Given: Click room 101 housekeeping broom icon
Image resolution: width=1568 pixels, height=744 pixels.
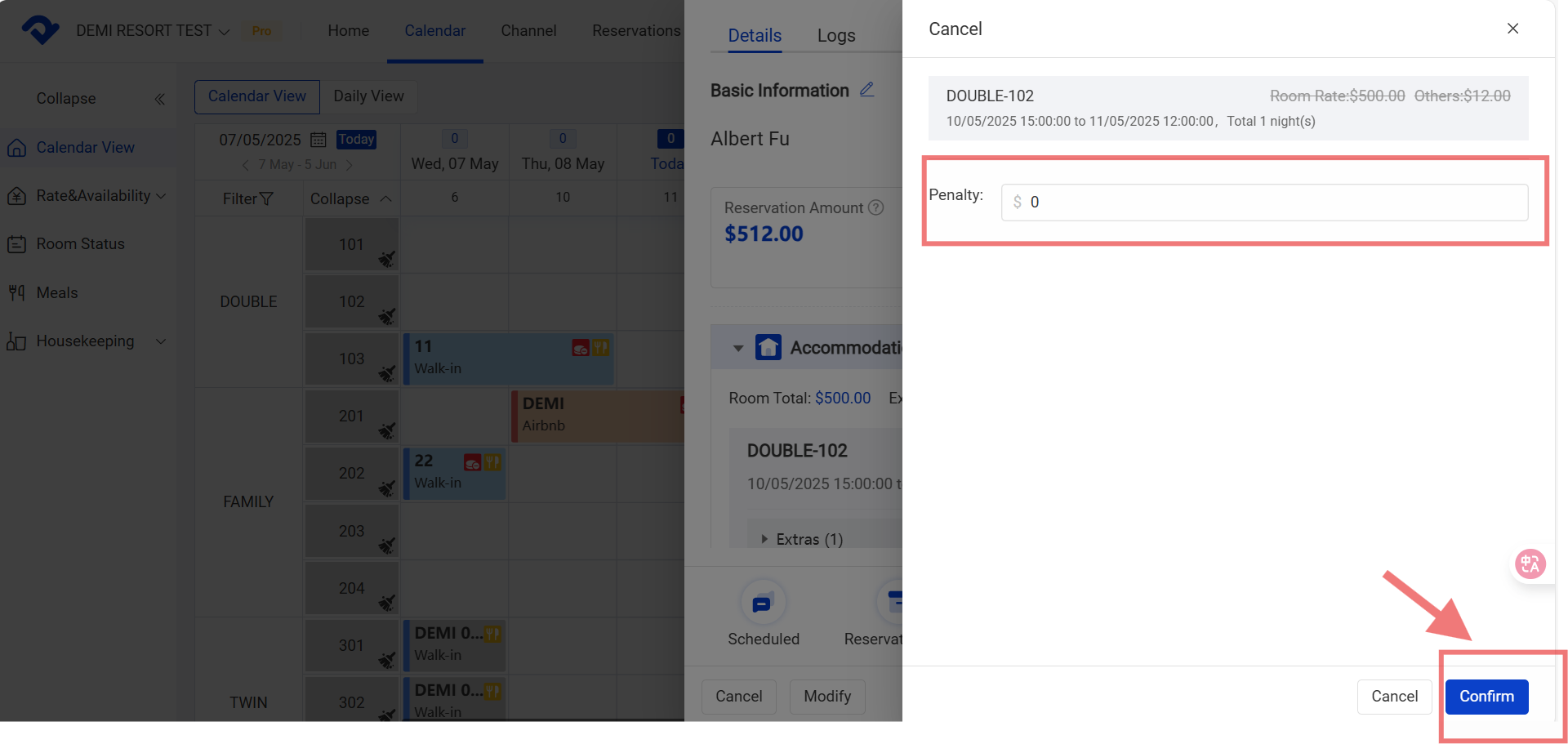Looking at the screenshot, I should (x=386, y=260).
